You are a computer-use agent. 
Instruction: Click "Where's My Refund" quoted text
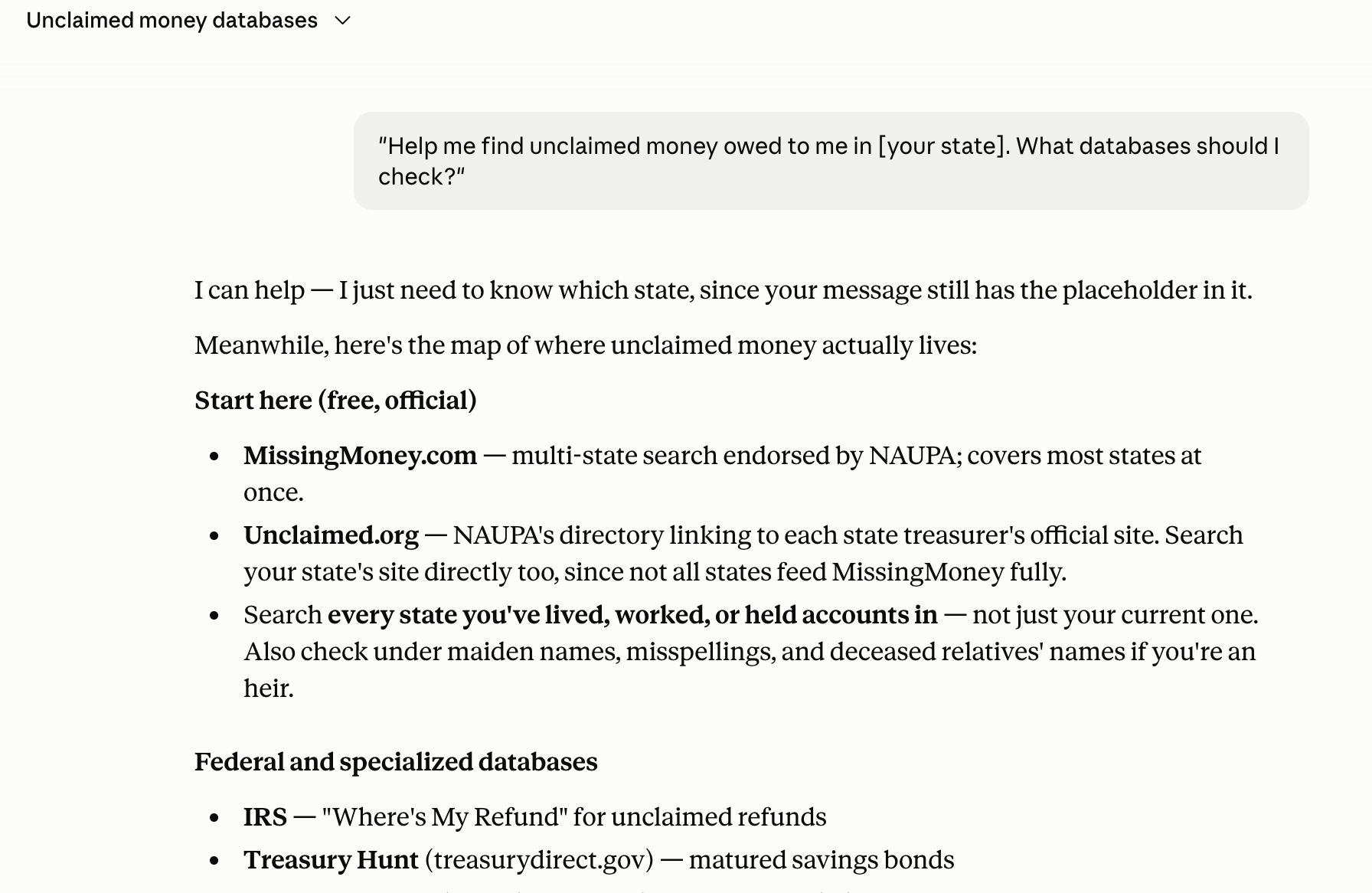(445, 817)
